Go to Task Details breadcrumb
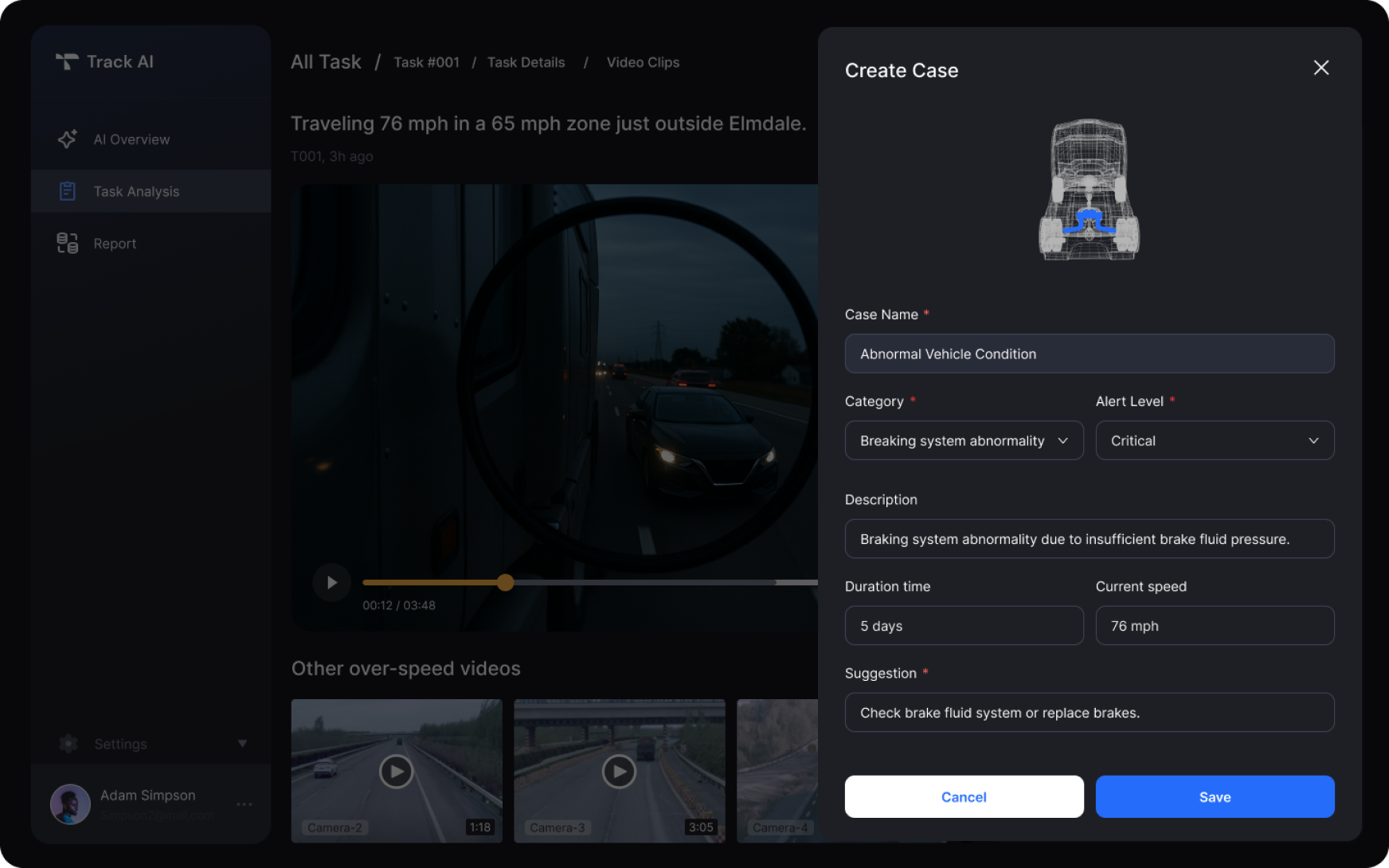1389x868 pixels. [526, 62]
